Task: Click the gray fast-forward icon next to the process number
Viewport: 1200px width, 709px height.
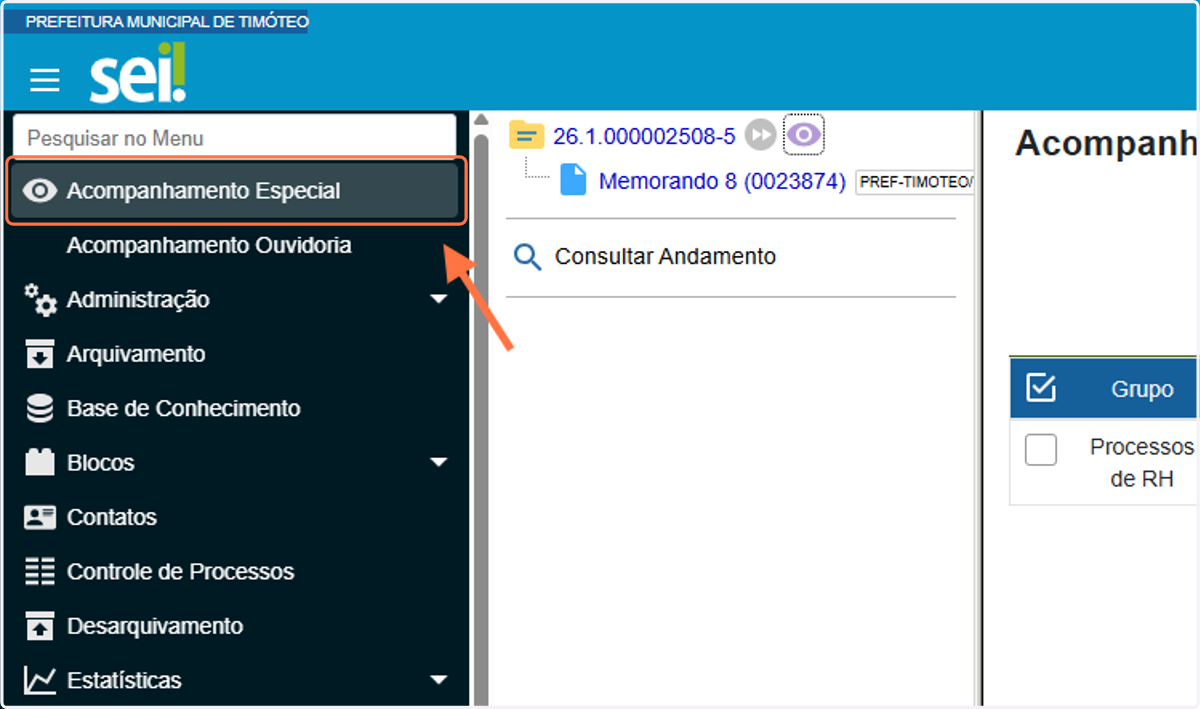Action: click(761, 135)
